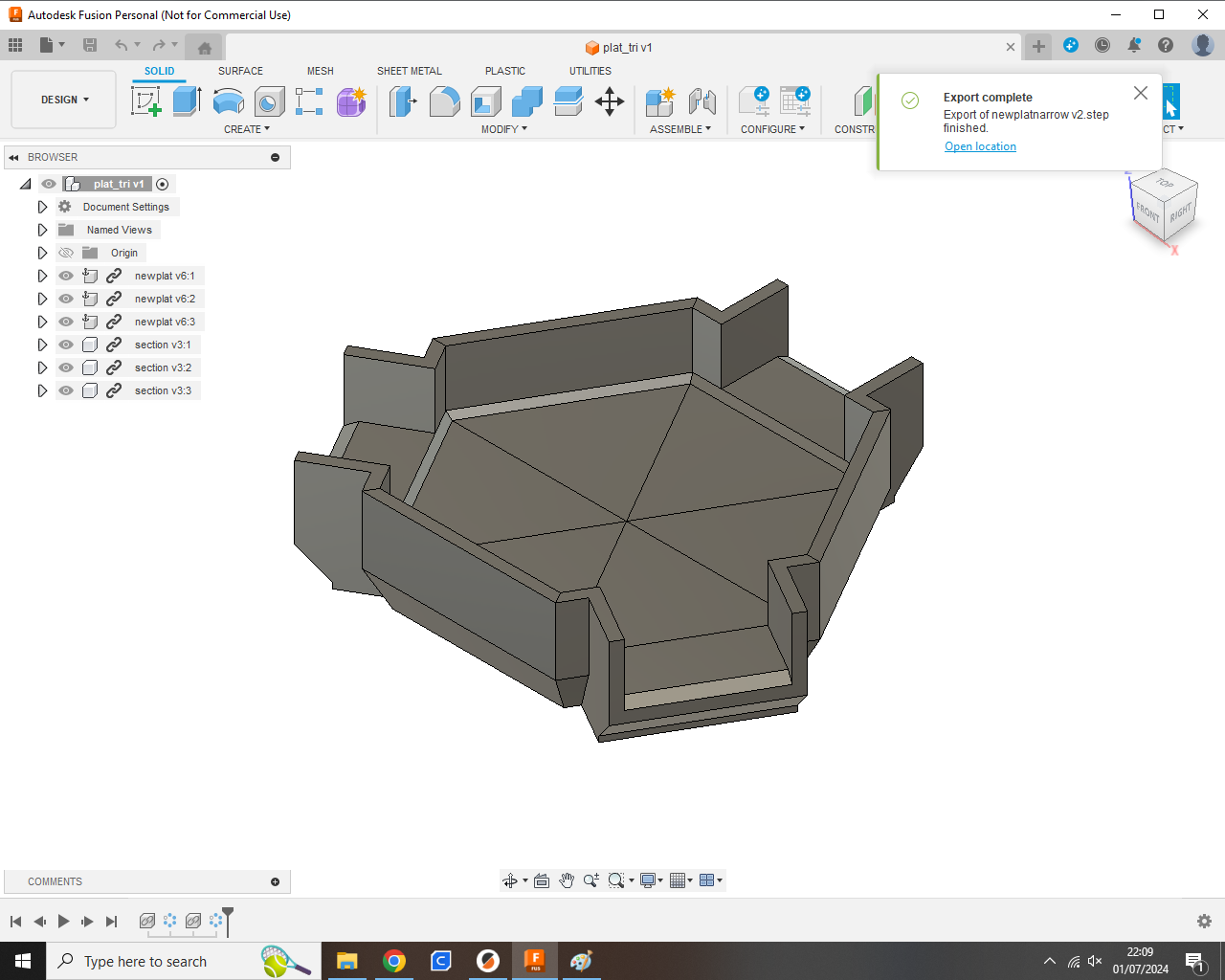Screen dimensions: 1225x980
Task: Select the Move/Copy tool
Action: point(610,101)
